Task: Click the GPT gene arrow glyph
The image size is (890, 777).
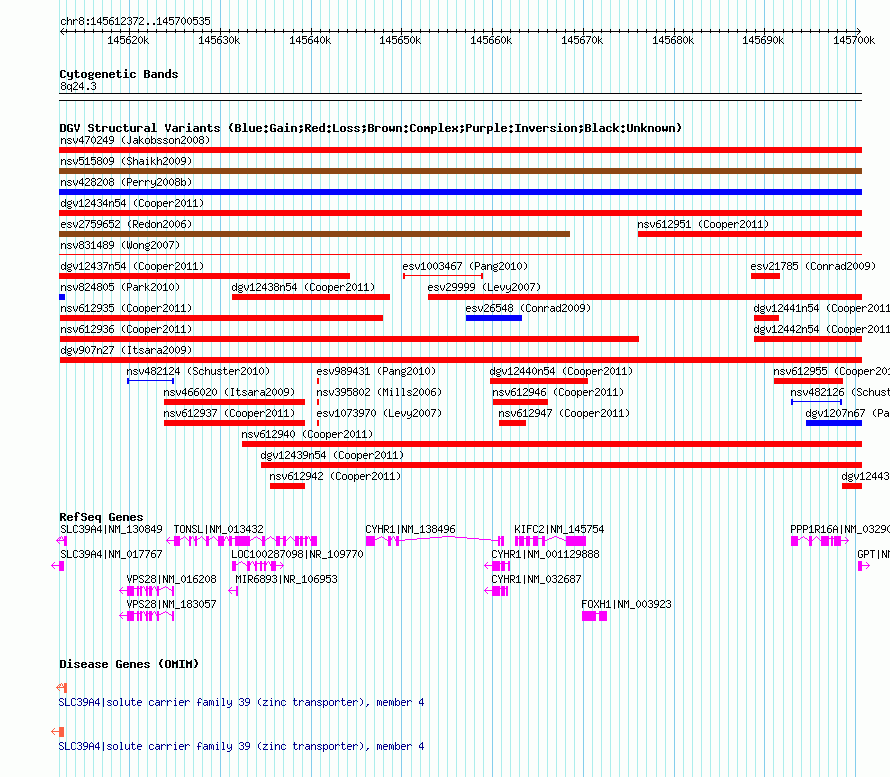Action: pos(863,566)
